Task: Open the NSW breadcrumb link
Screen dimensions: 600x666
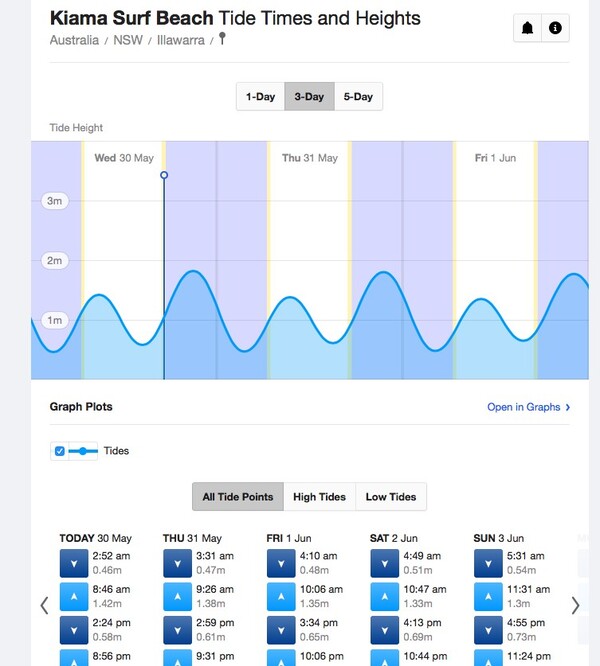Action: pyautogui.click(x=128, y=40)
